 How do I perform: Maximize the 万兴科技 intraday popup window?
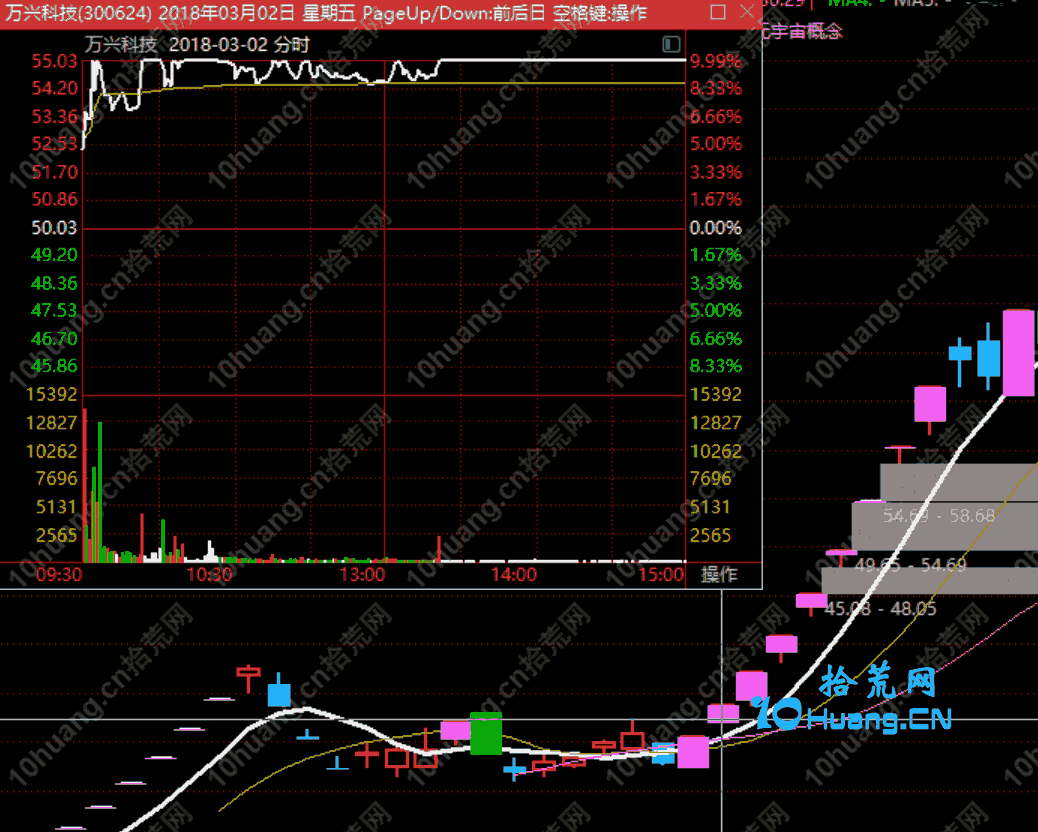click(x=718, y=12)
